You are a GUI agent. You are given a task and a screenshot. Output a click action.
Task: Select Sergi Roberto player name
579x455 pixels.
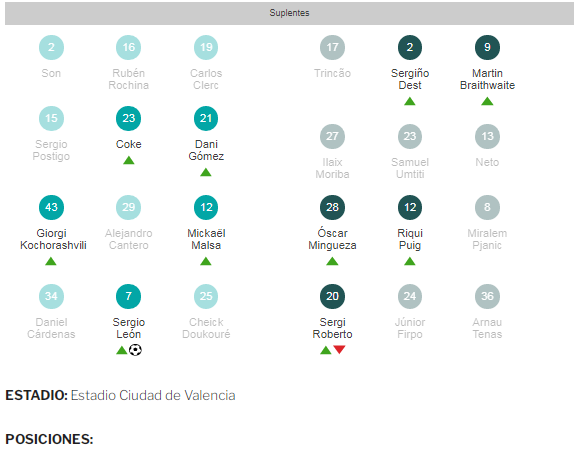click(332, 328)
